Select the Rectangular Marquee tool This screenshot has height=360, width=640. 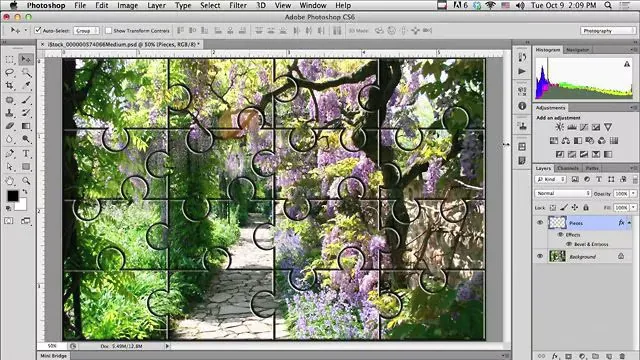tap(10, 60)
